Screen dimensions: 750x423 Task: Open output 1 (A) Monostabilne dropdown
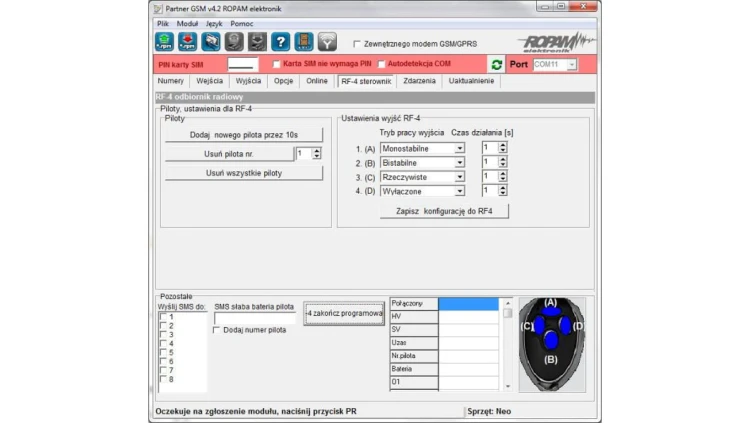pyautogui.click(x=459, y=148)
